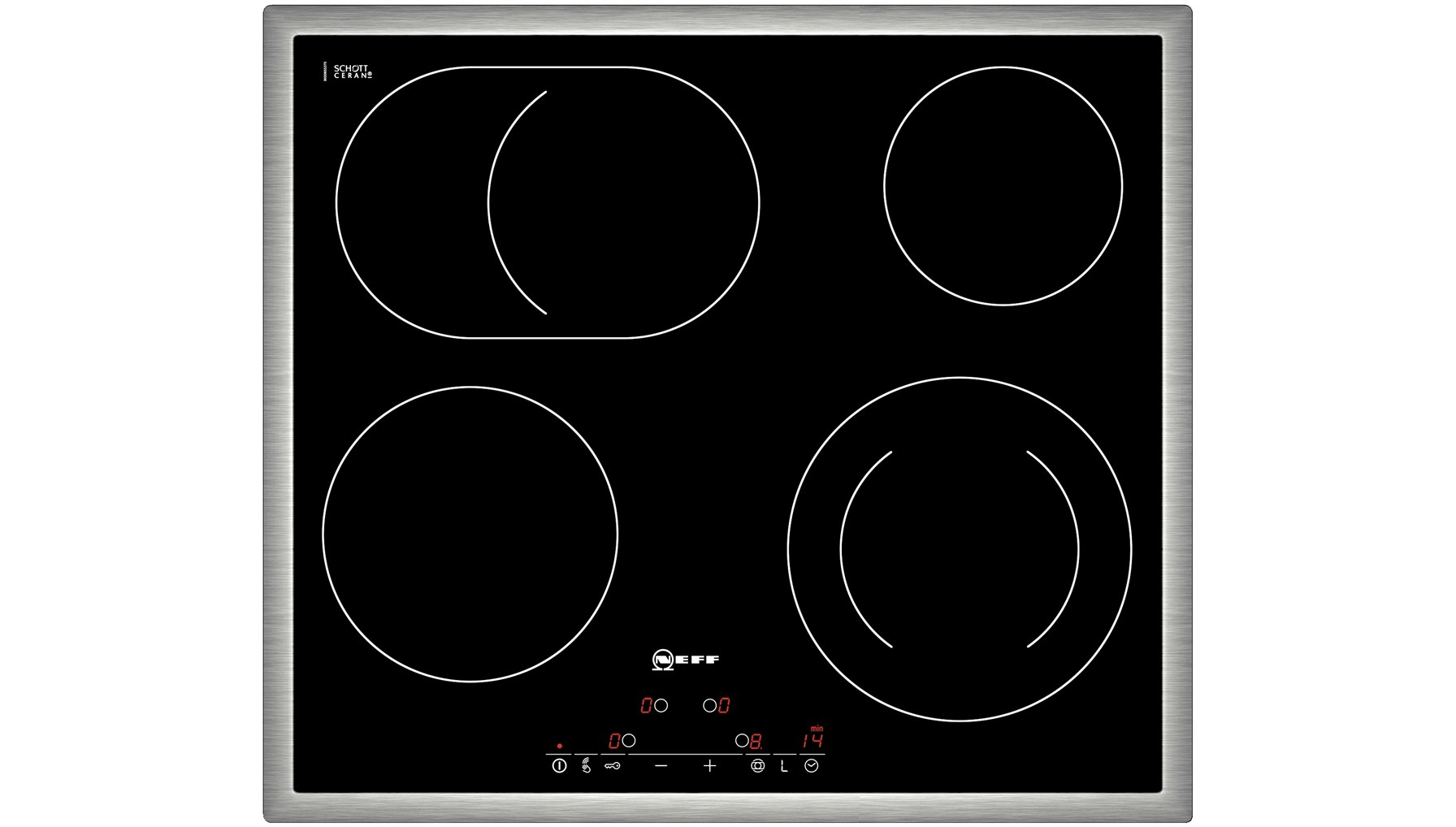
Task: Tap the red heat level 8 display
Action: tap(756, 741)
